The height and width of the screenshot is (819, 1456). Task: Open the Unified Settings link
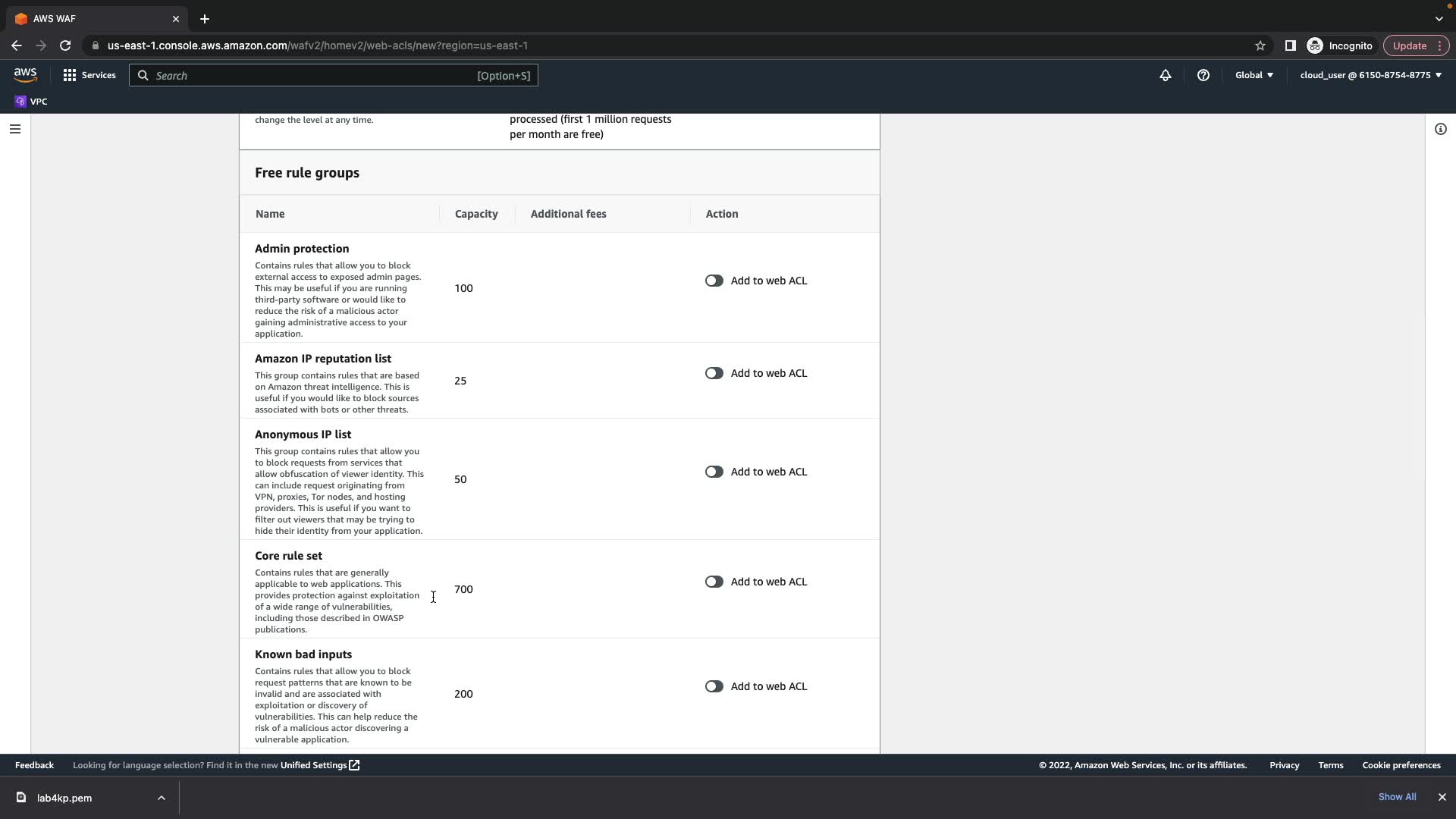[319, 765]
